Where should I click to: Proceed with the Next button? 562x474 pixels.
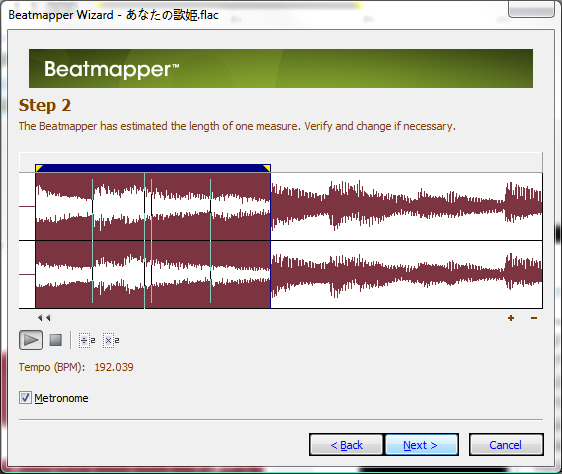(422, 445)
